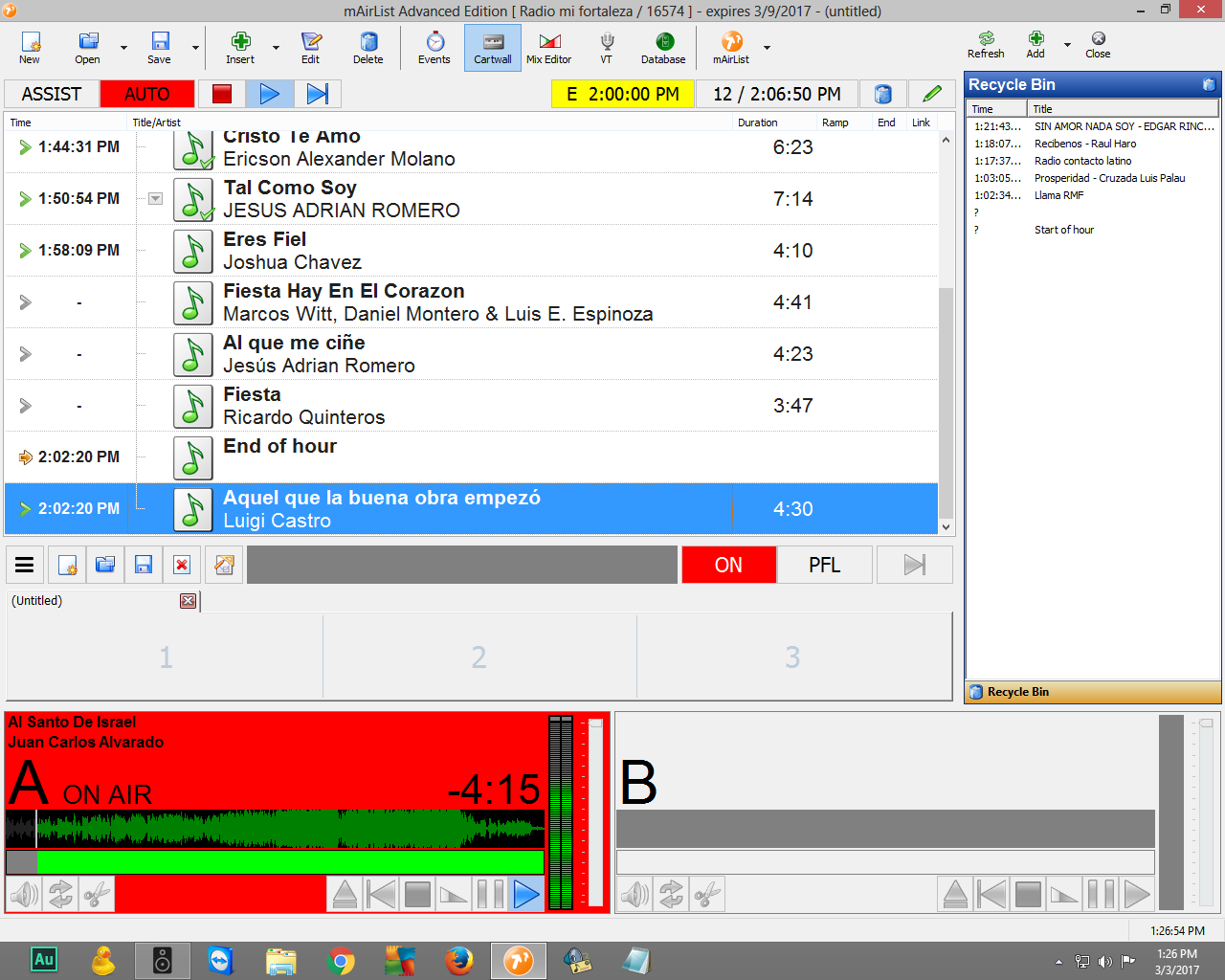Click the recycle bin icon beside playlist time

[x=883, y=94]
